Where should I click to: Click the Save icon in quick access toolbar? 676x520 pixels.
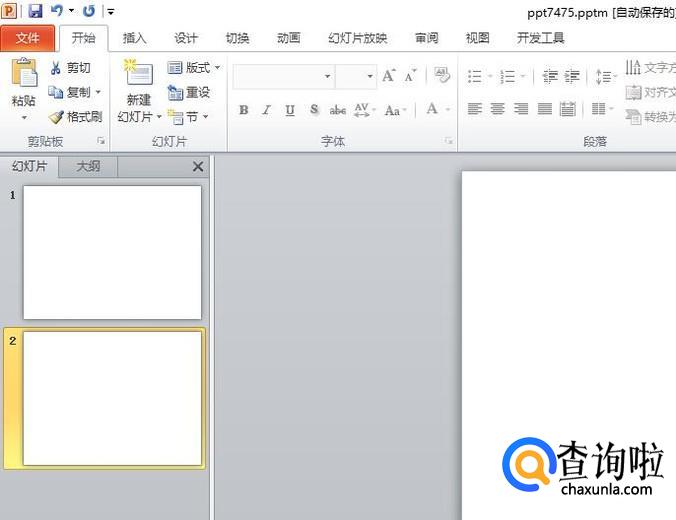(x=35, y=11)
